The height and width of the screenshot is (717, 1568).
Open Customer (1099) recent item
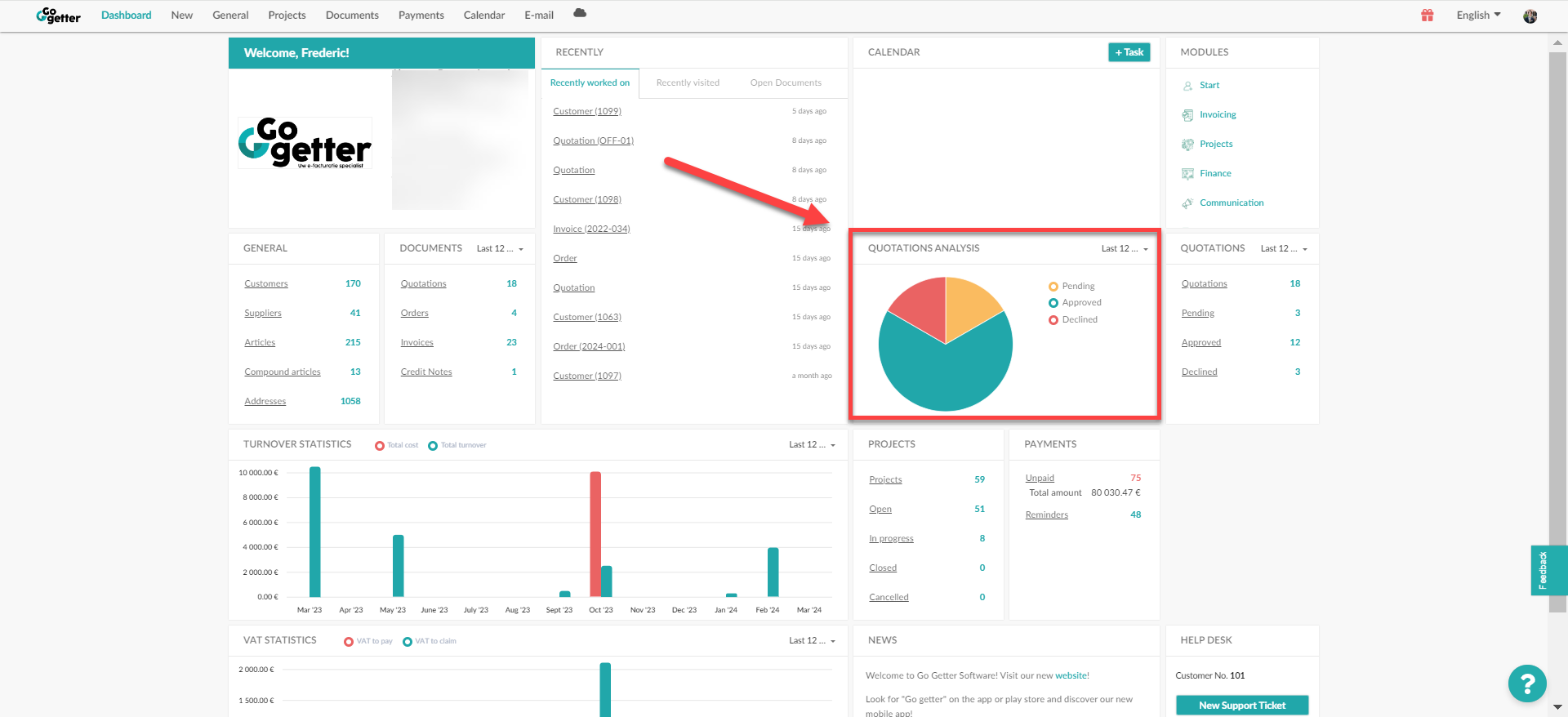(587, 112)
